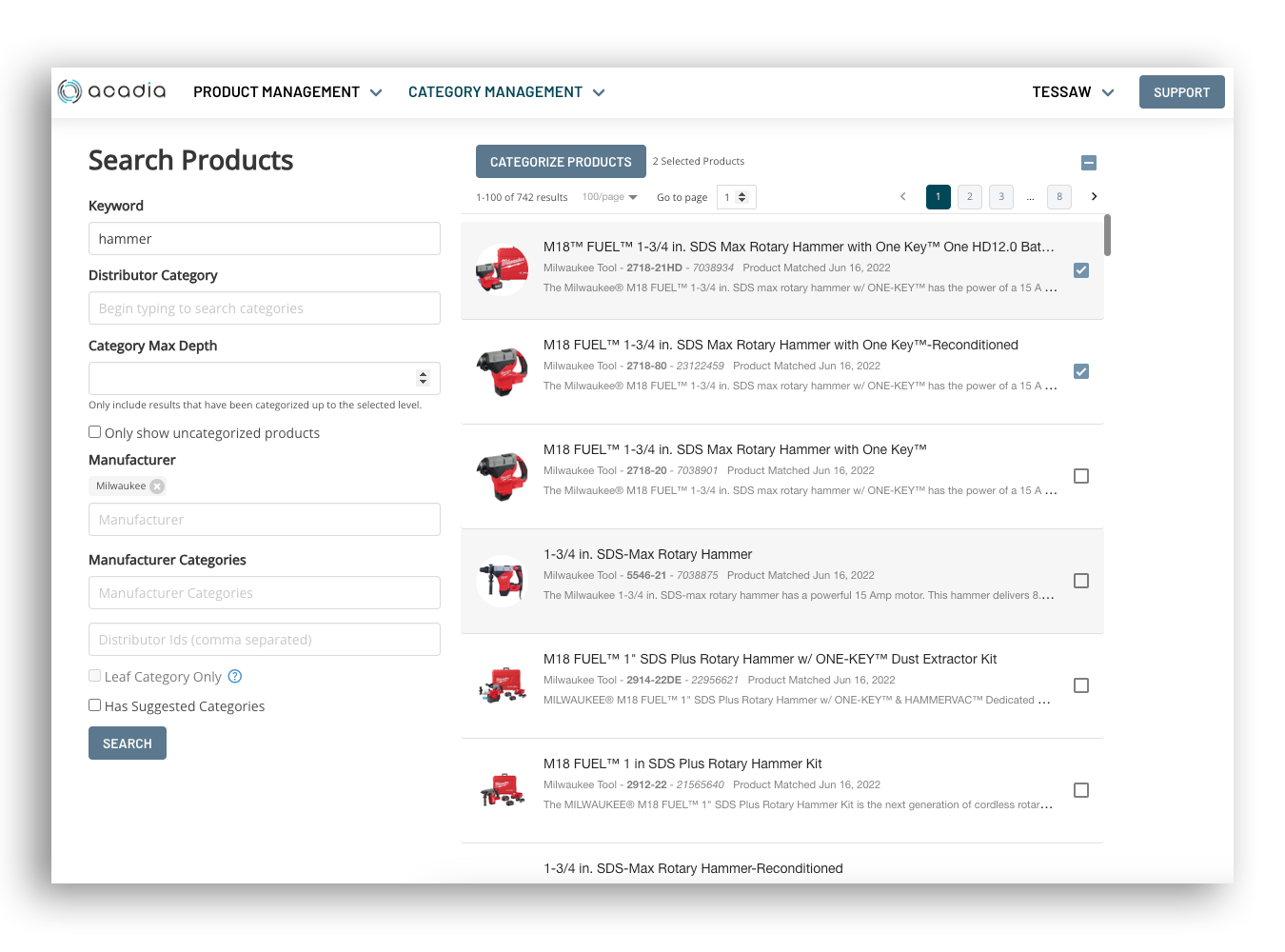Click the Category Max Depth stepper arrows
The height and width of the screenshot is (952, 1285).
(x=423, y=378)
